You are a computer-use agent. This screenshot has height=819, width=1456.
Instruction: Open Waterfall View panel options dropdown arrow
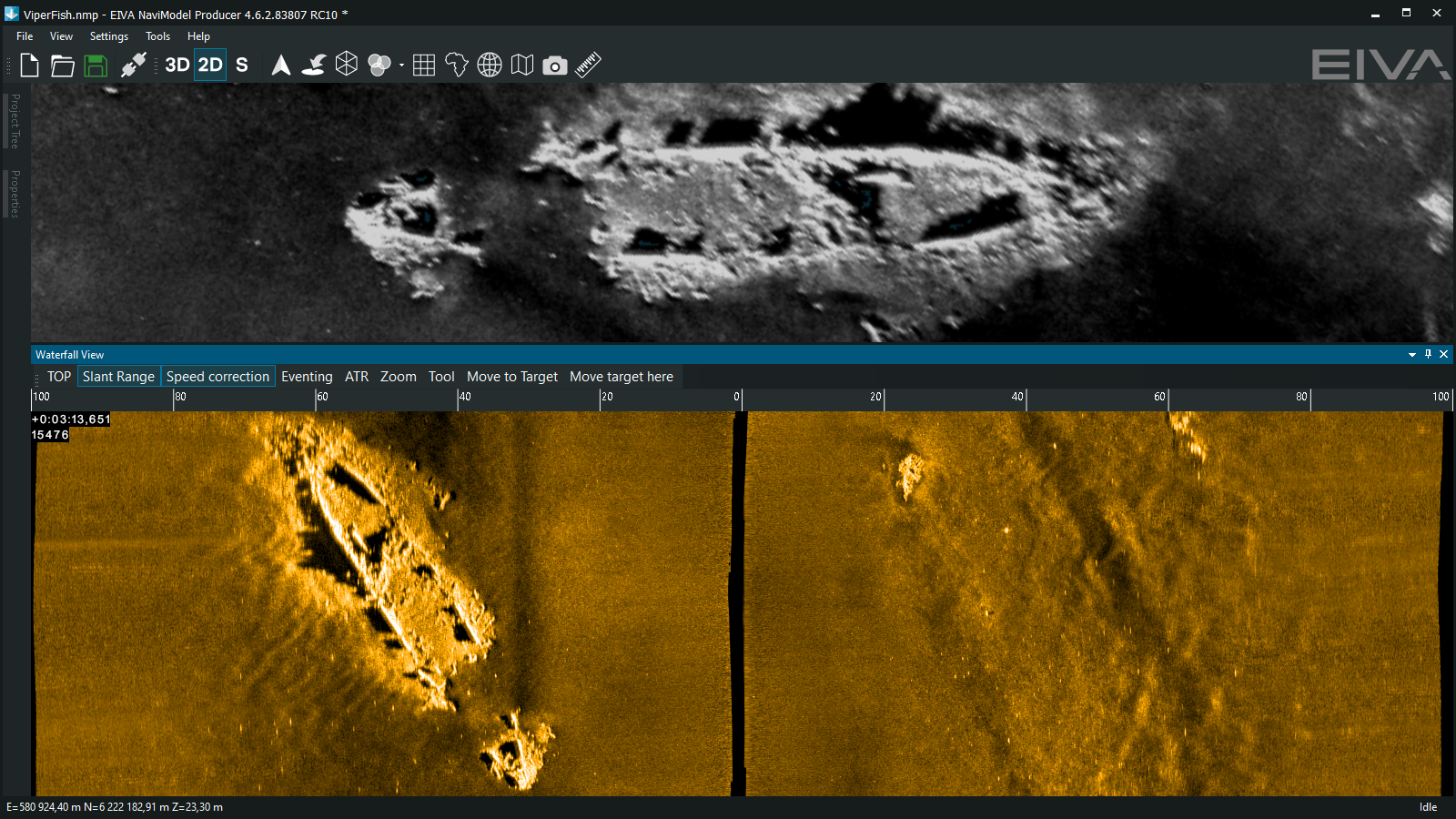point(1411,355)
